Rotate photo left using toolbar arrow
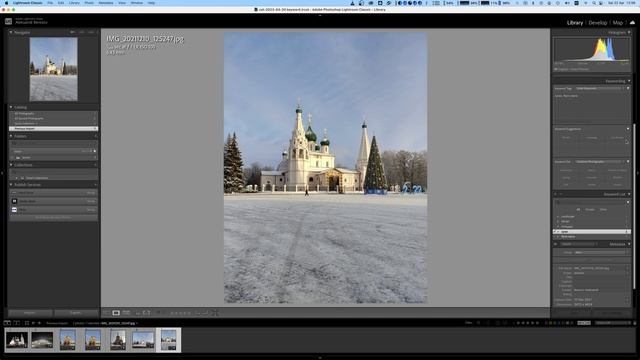This screenshot has height=360, width=640. [199, 313]
